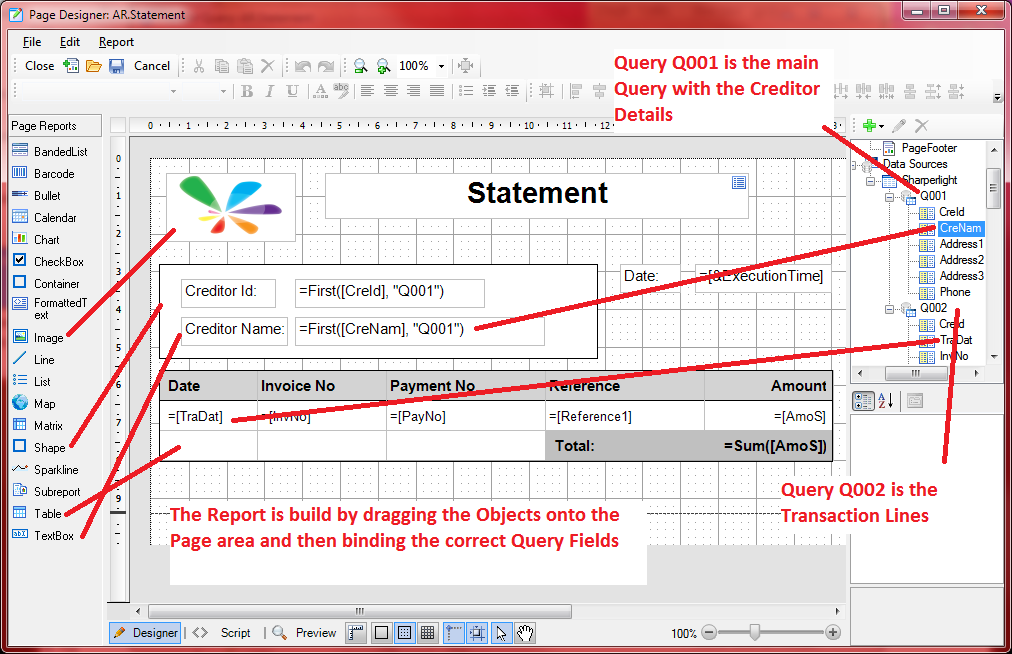Toggle Bold formatting

[247, 91]
